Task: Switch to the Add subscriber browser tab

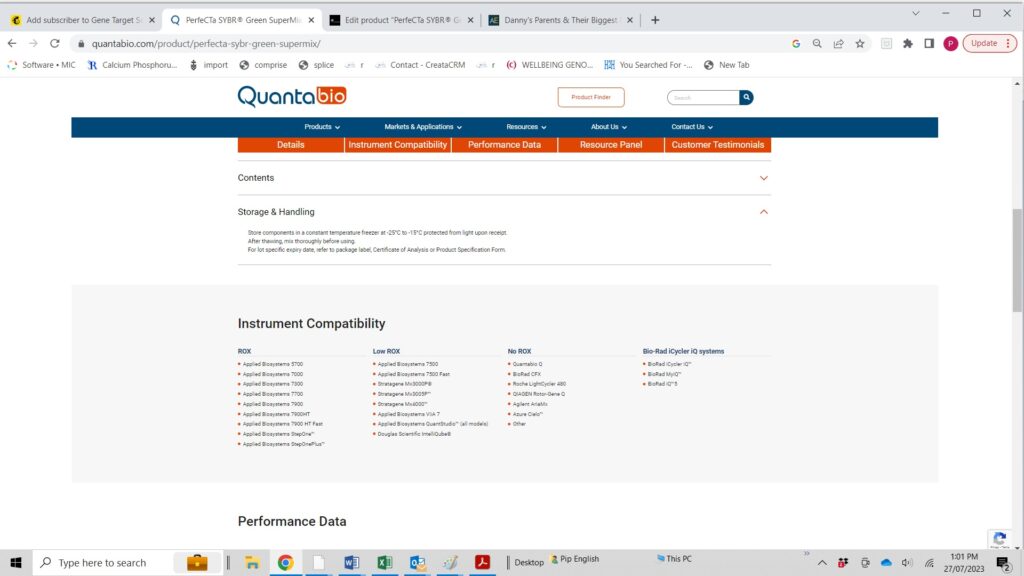Action: (x=82, y=20)
